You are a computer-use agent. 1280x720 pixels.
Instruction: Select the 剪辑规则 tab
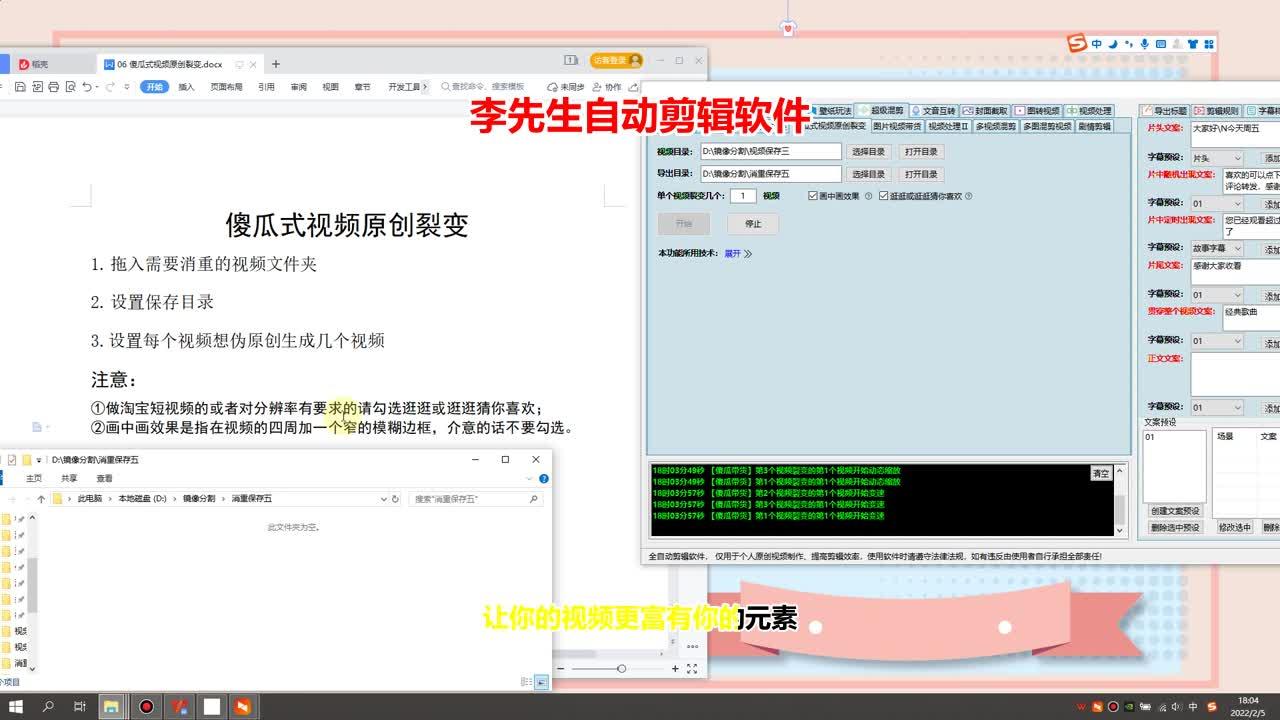1216,111
